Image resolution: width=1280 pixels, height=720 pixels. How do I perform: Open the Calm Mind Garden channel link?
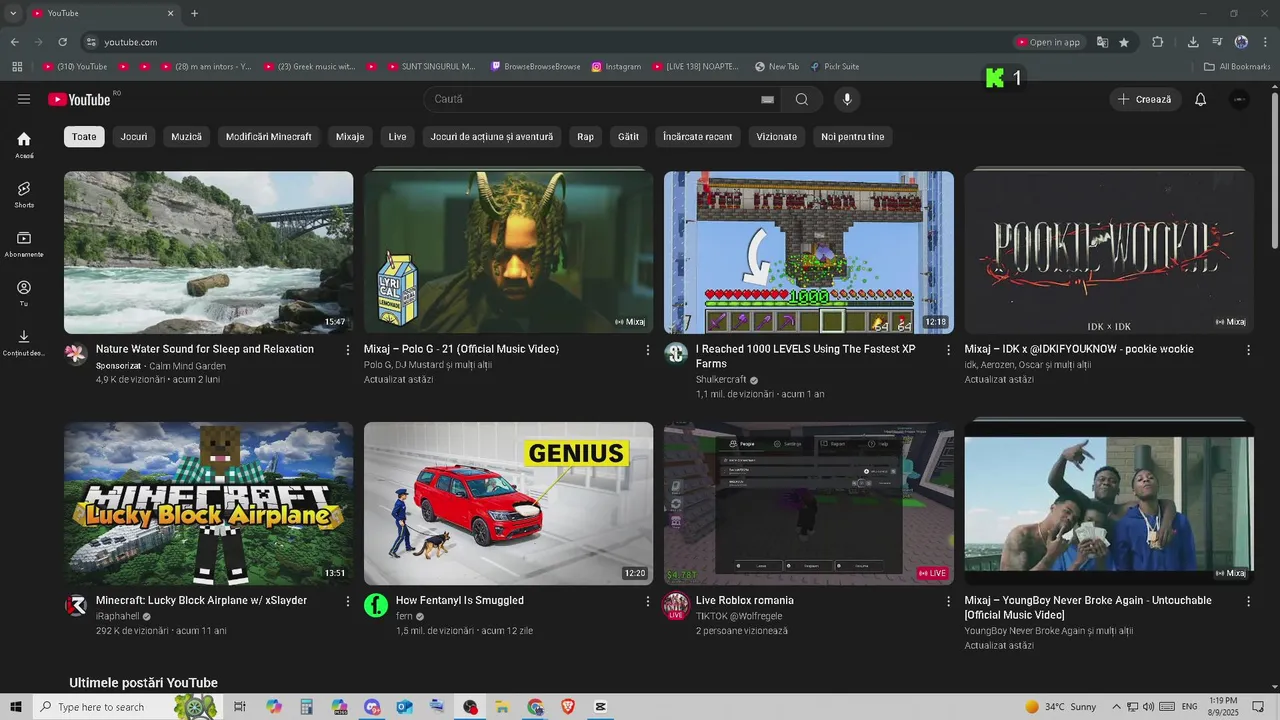[187, 366]
